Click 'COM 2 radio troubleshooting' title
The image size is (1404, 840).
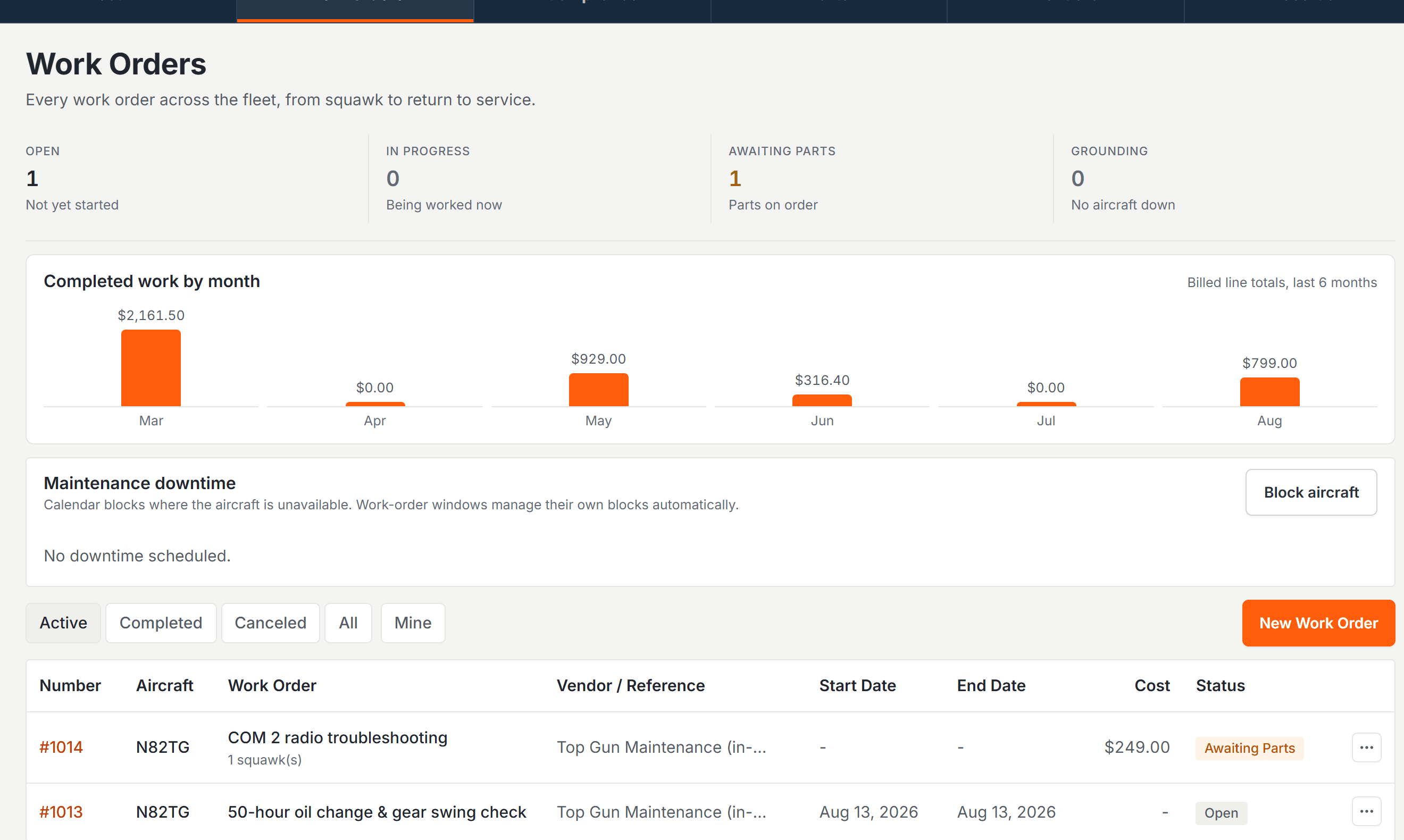click(337, 737)
